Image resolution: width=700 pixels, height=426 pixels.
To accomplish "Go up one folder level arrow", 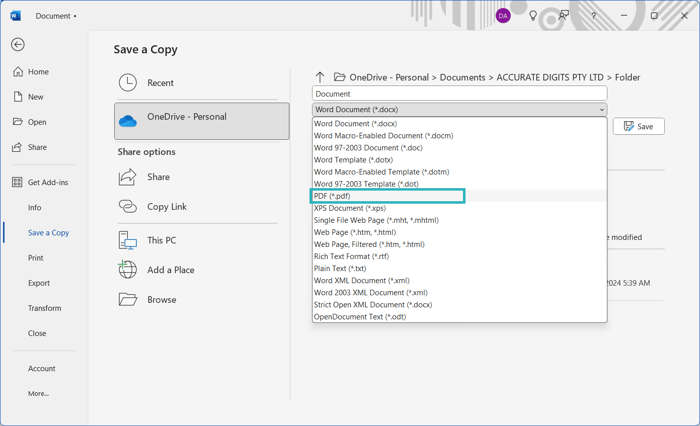I will pyautogui.click(x=320, y=77).
